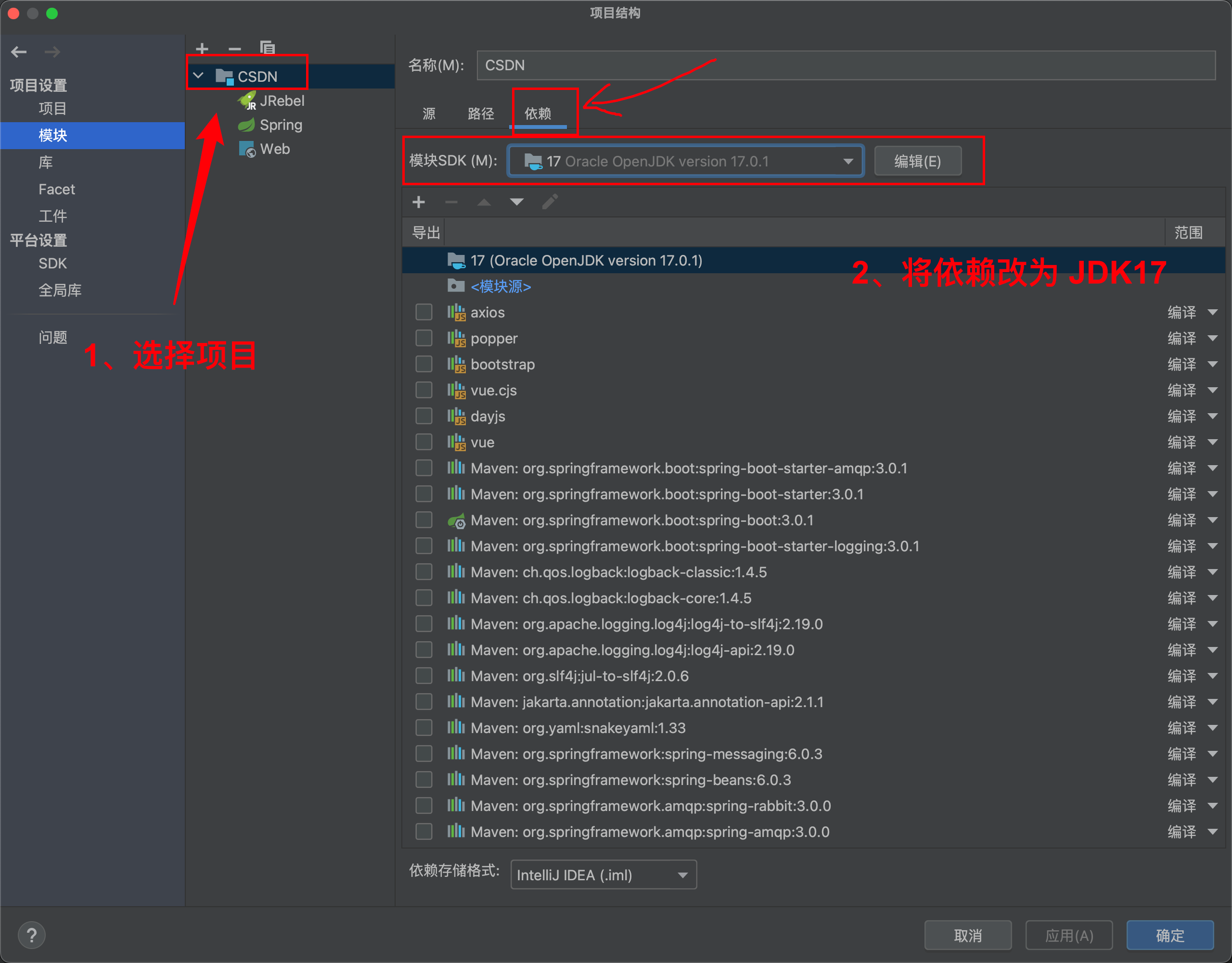Viewport: 1232px width, 963px height.
Task: Open the Facet settings section
Action: pyautogui.click(x=56, y=190)
